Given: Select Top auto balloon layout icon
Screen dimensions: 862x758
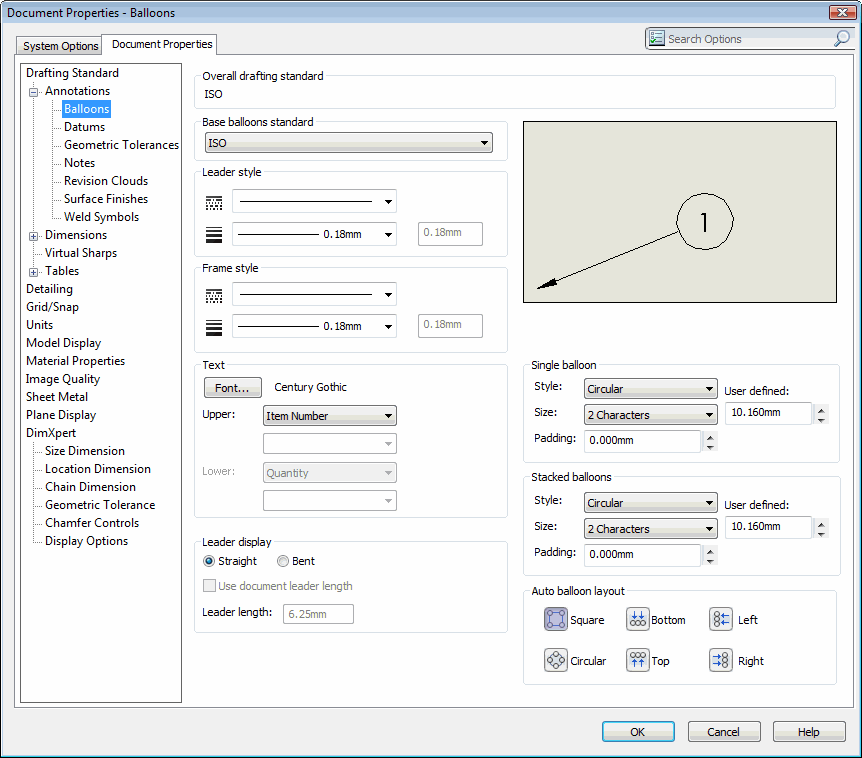Looking at the screenshot, I should (x=637, y=660).
